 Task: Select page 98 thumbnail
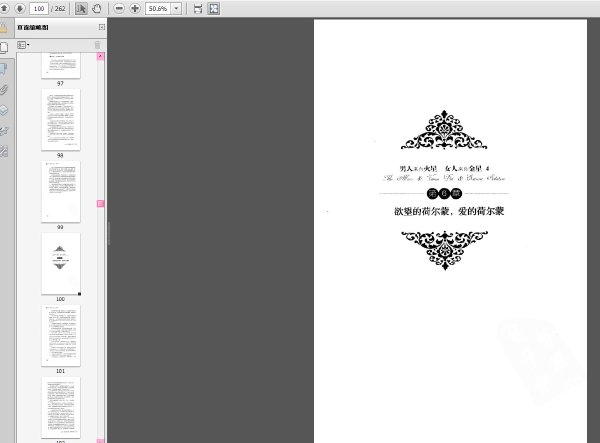coord(61,120)
